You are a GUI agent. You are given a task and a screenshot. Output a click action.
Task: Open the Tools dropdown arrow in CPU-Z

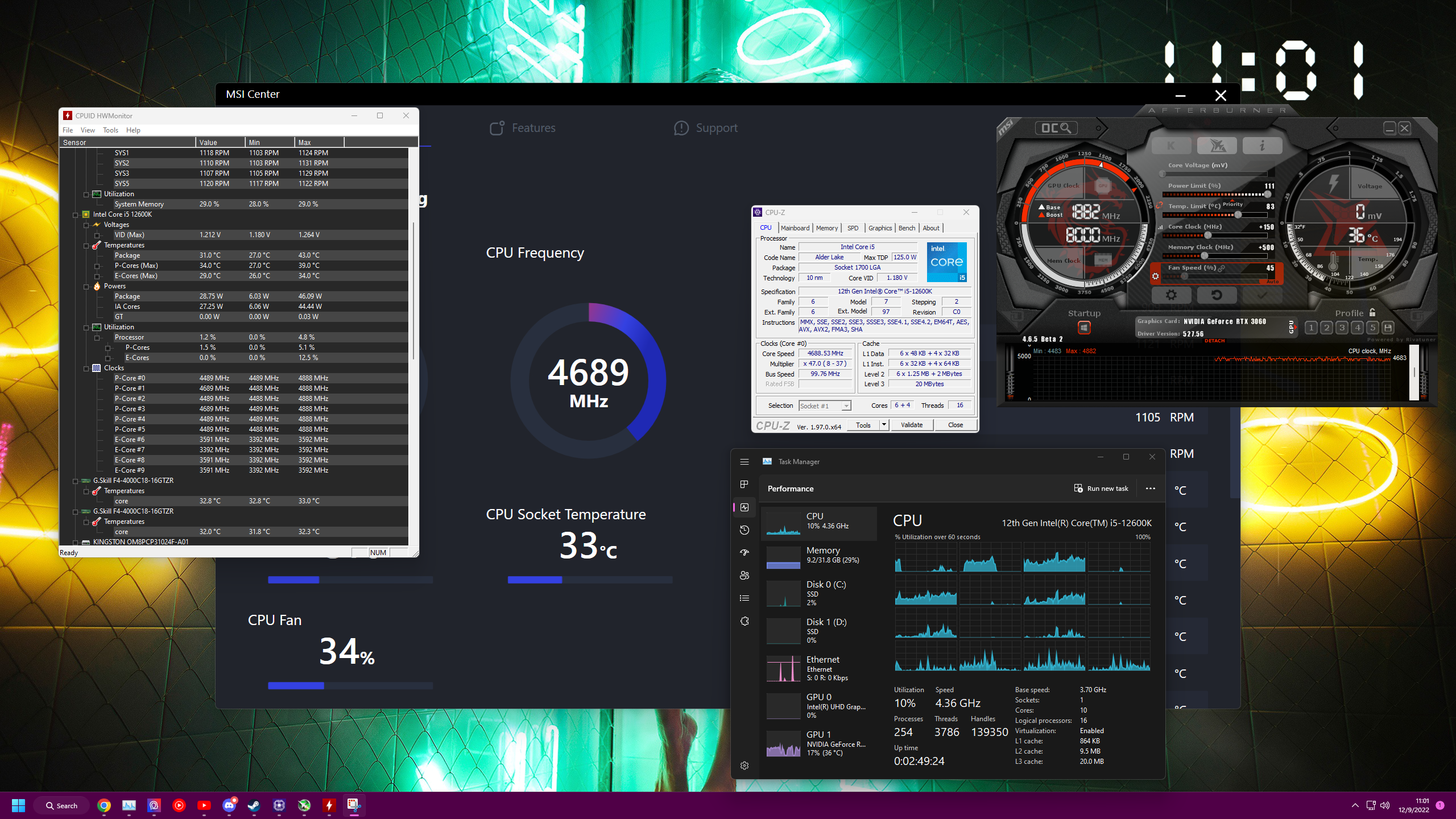coord(884,425)
